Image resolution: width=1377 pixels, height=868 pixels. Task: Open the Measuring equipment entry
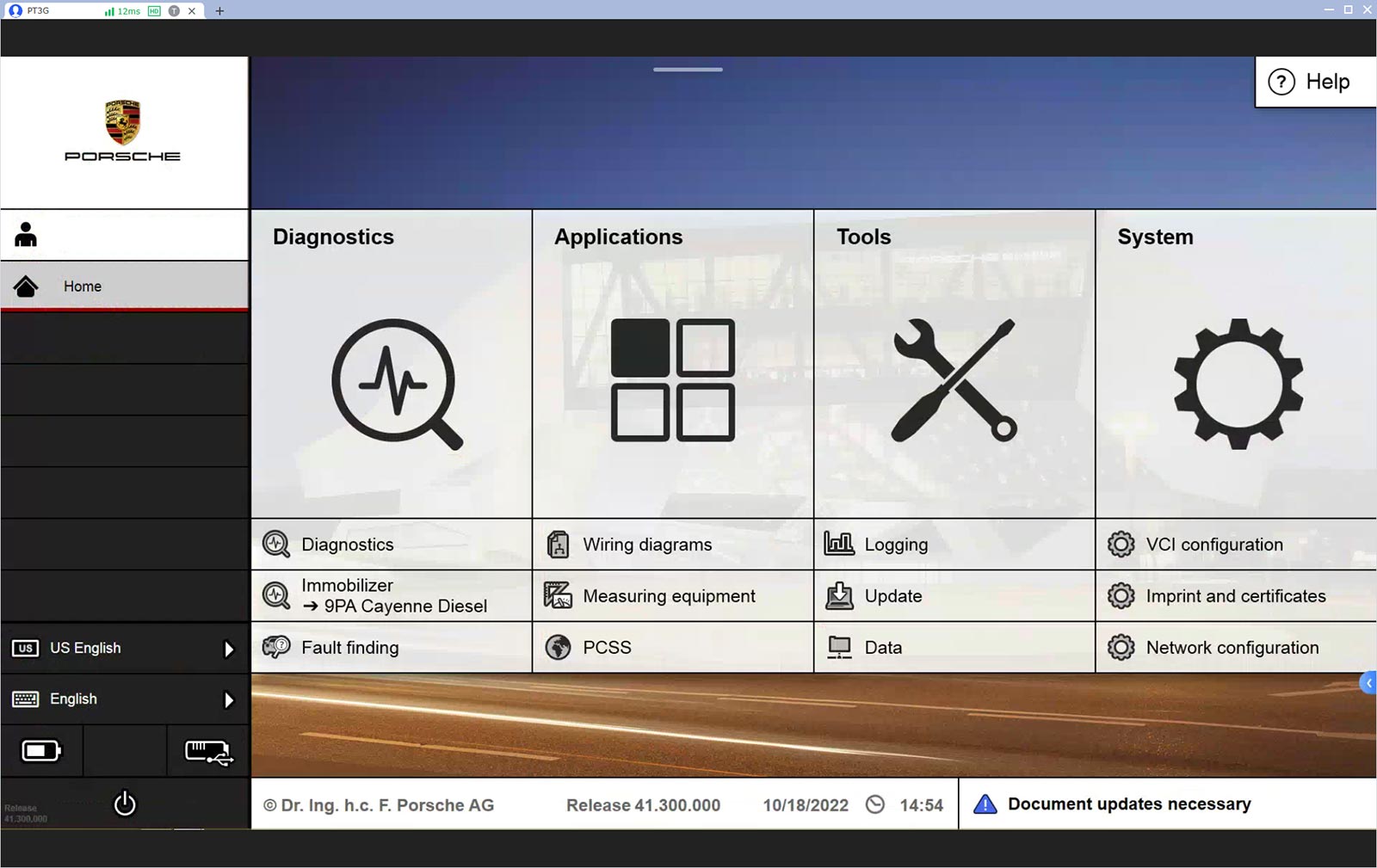pyautogui.click(x=673, y=595)
